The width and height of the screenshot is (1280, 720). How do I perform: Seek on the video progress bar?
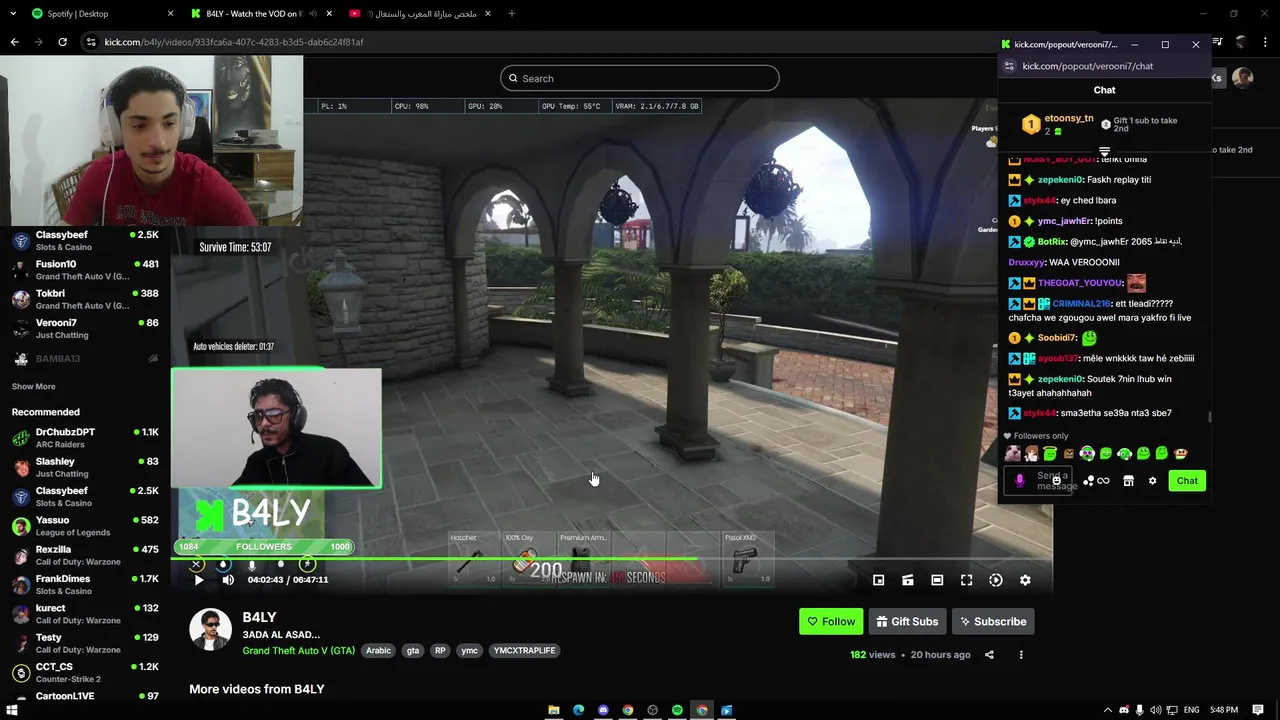point(611,559)
